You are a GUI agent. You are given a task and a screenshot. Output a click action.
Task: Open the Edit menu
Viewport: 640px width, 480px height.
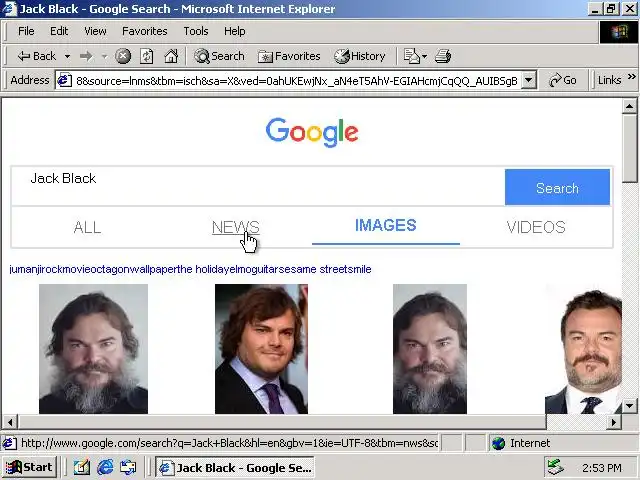(59, 31)
